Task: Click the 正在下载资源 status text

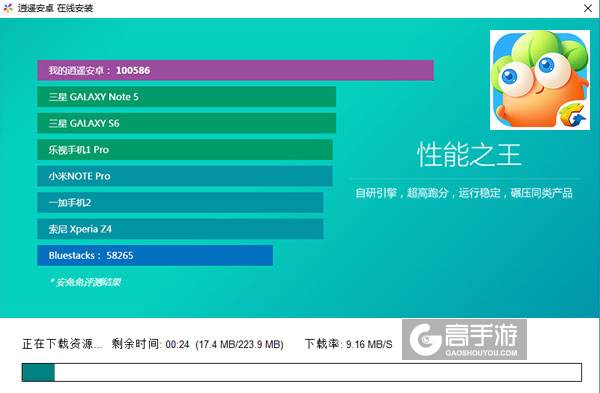Action: [62, 344]
